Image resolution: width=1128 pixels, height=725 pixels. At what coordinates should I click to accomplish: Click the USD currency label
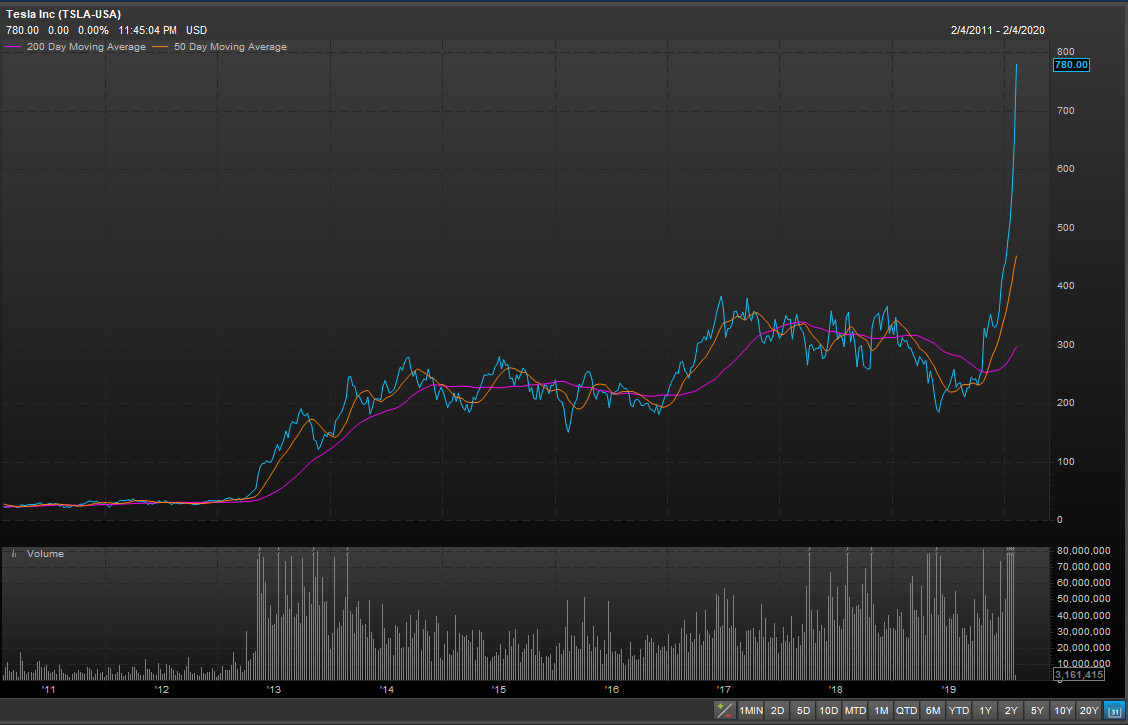[x=197, y=30]
